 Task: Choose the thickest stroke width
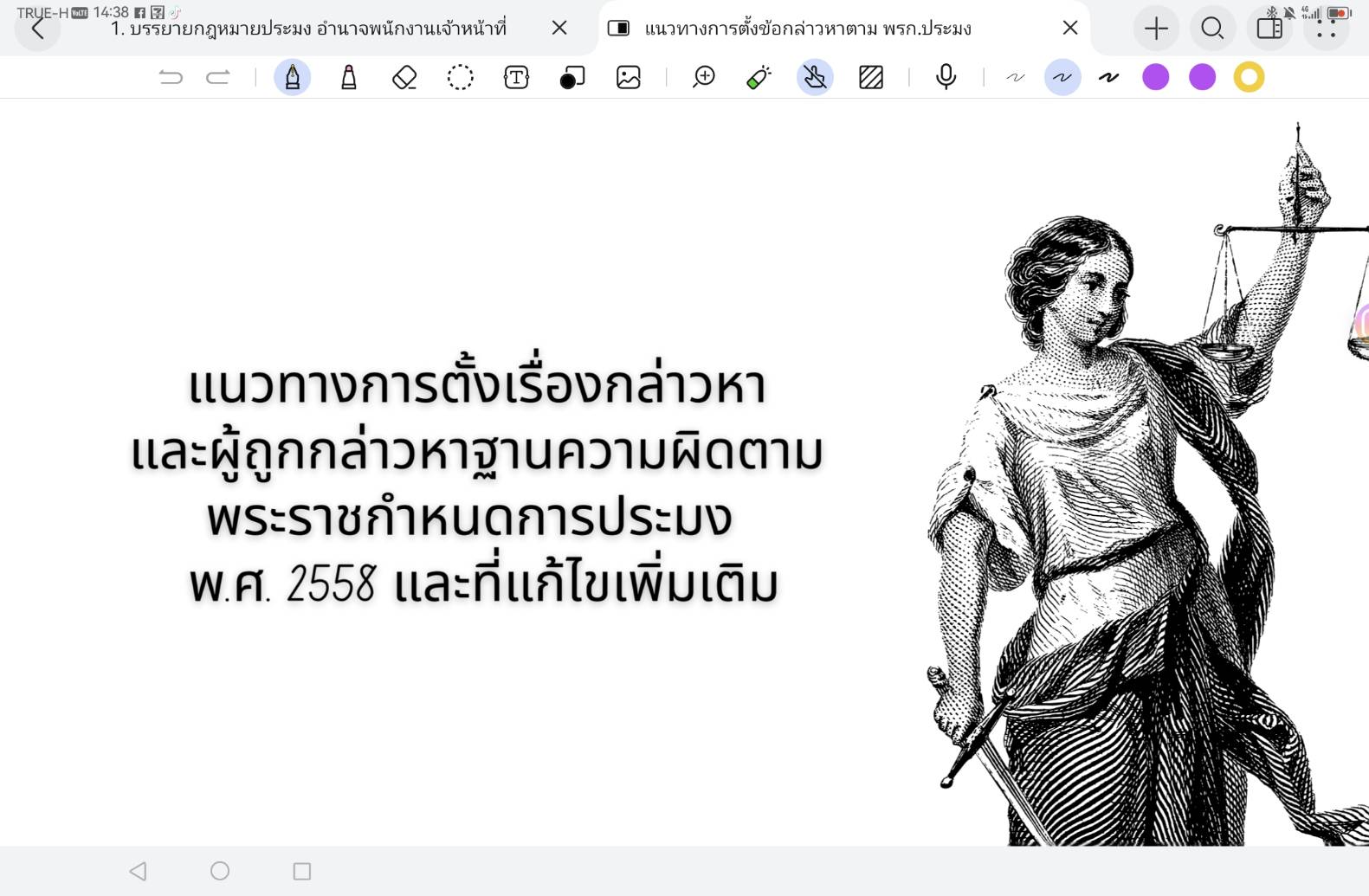(x=1109, y=77)
